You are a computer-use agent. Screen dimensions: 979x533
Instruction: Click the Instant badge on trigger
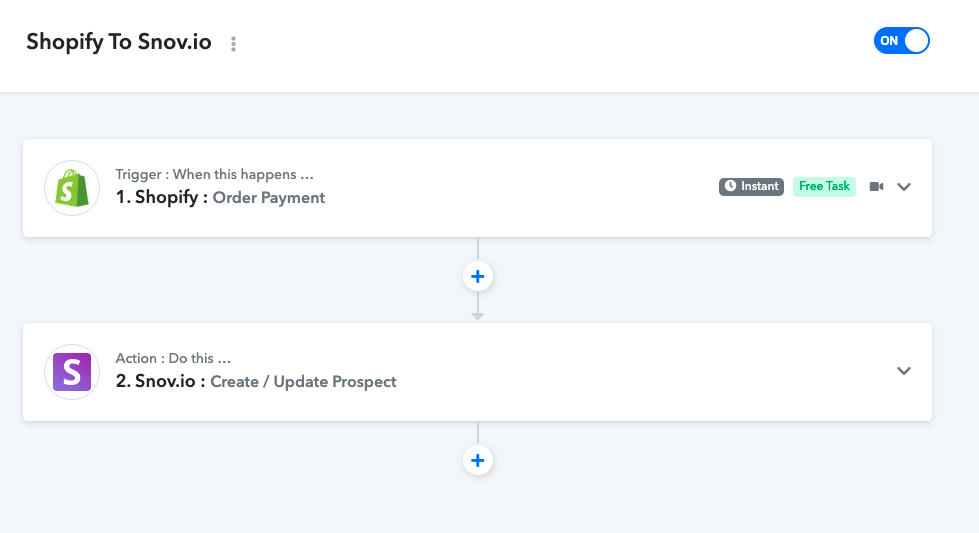pyautogui.click(x=751, y=187)
